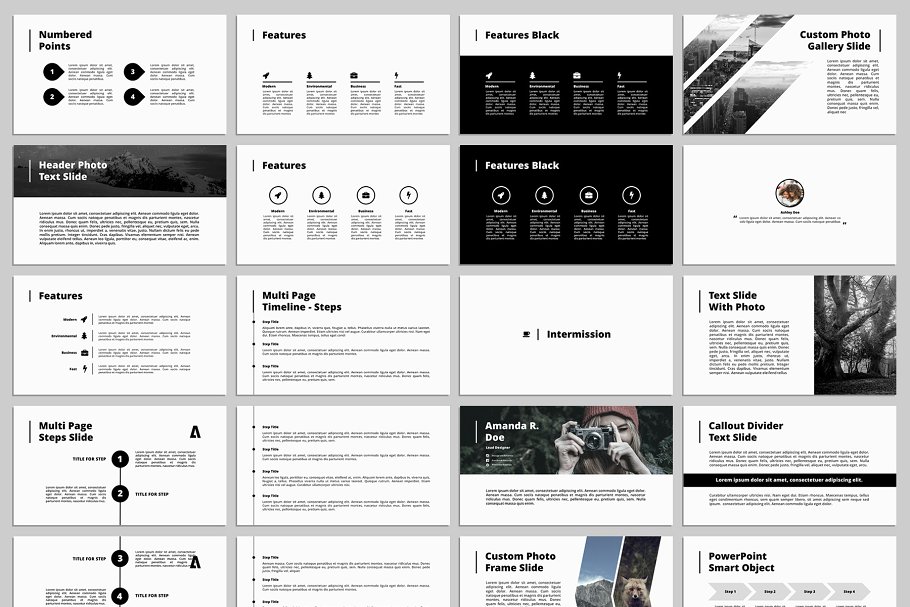Click the tree Environmental icon on Features Black slide
This screenshot has width=910, height=607.
tap(532, 75)
